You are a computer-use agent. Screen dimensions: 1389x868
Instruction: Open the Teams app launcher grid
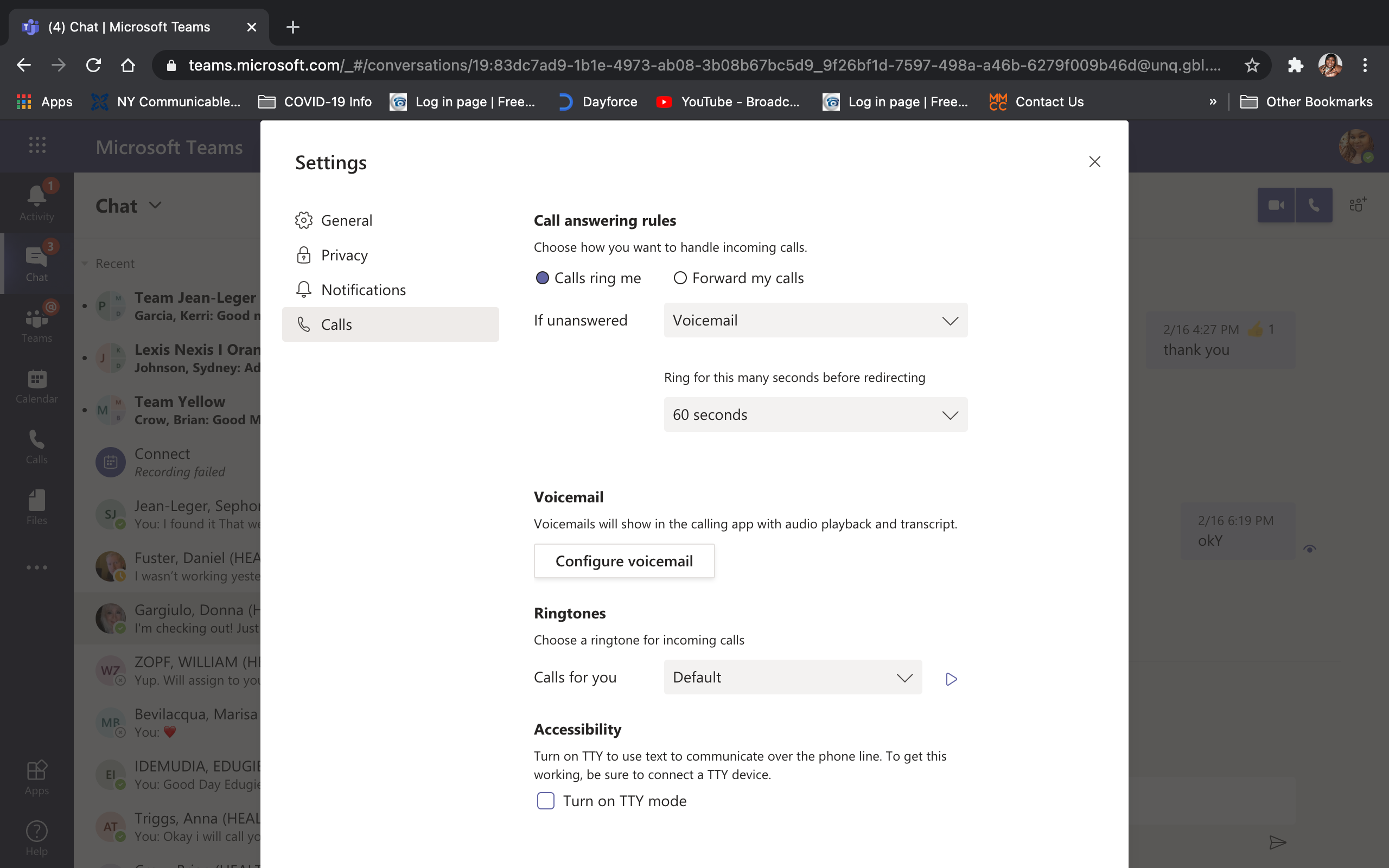[x=37, y=145]
